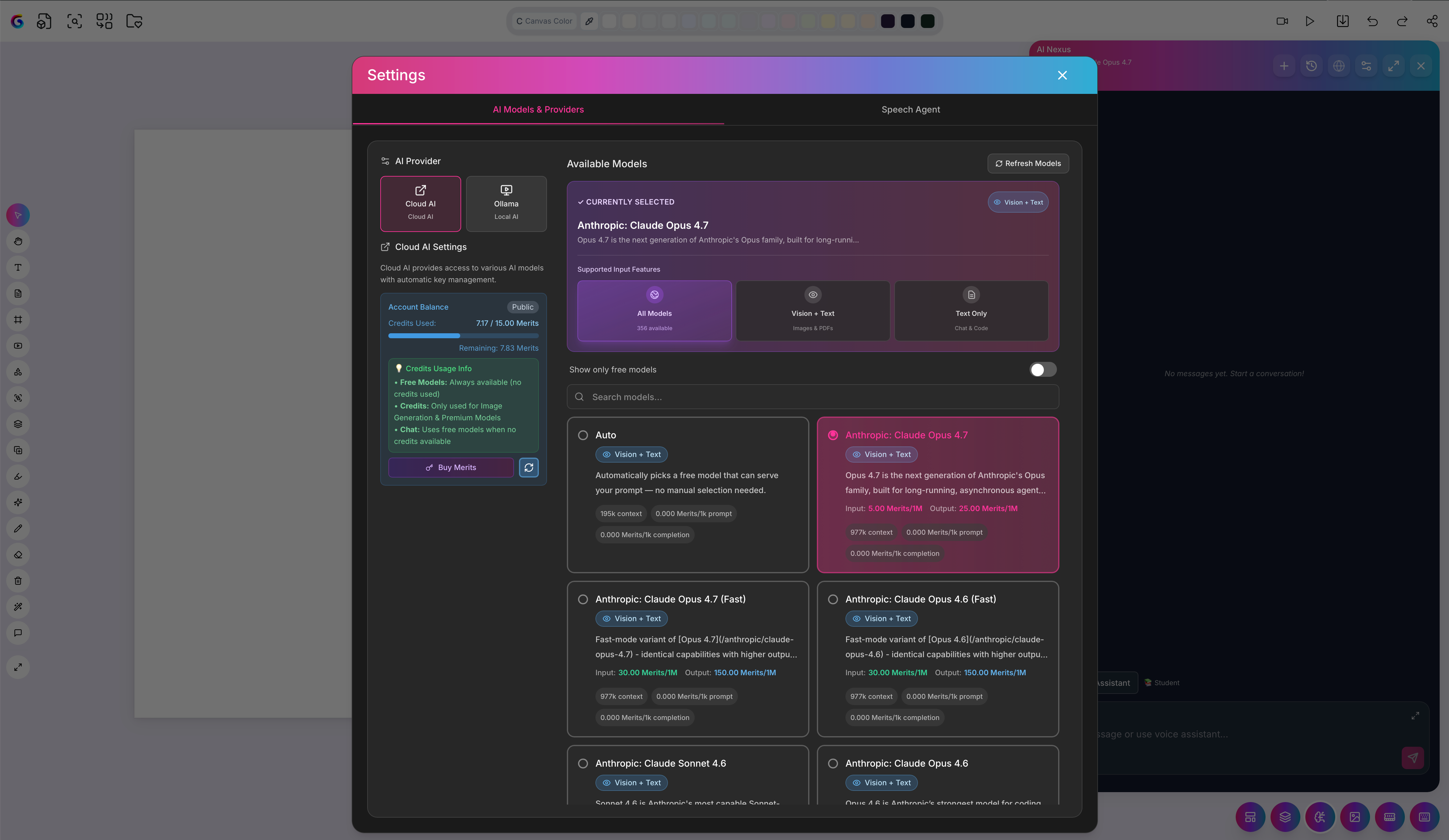
Task: Click the Remaining: 7.83 Merits text
Action: [x=498, y=348]
